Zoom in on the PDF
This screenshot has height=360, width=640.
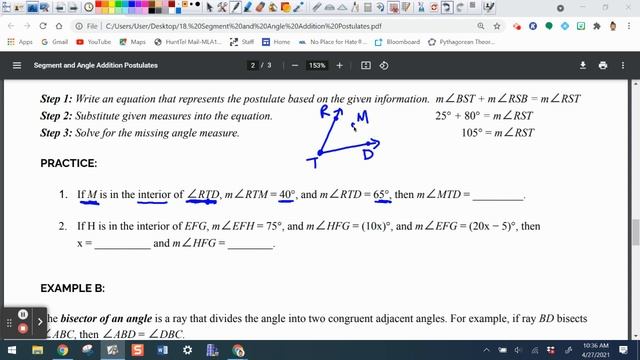[339, 65]
